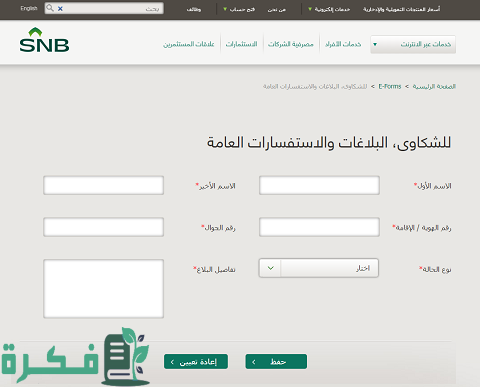Click the magnifier search icon

pos(50,8)
